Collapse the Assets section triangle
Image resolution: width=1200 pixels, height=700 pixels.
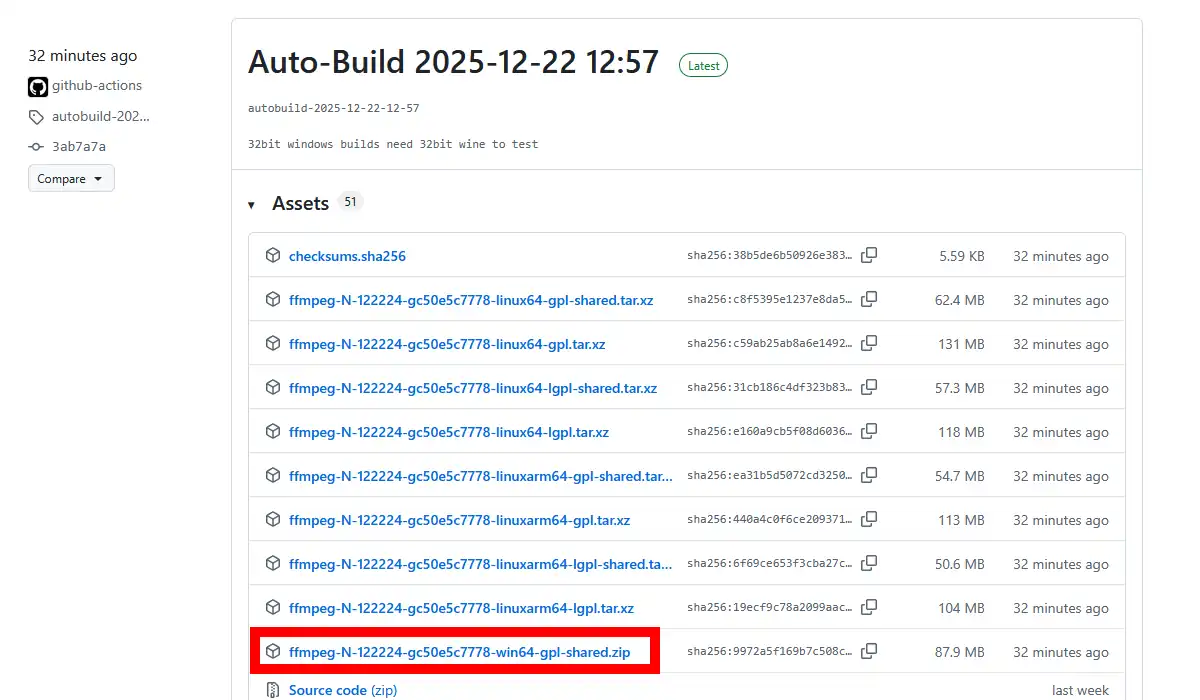tap(252, 204)
